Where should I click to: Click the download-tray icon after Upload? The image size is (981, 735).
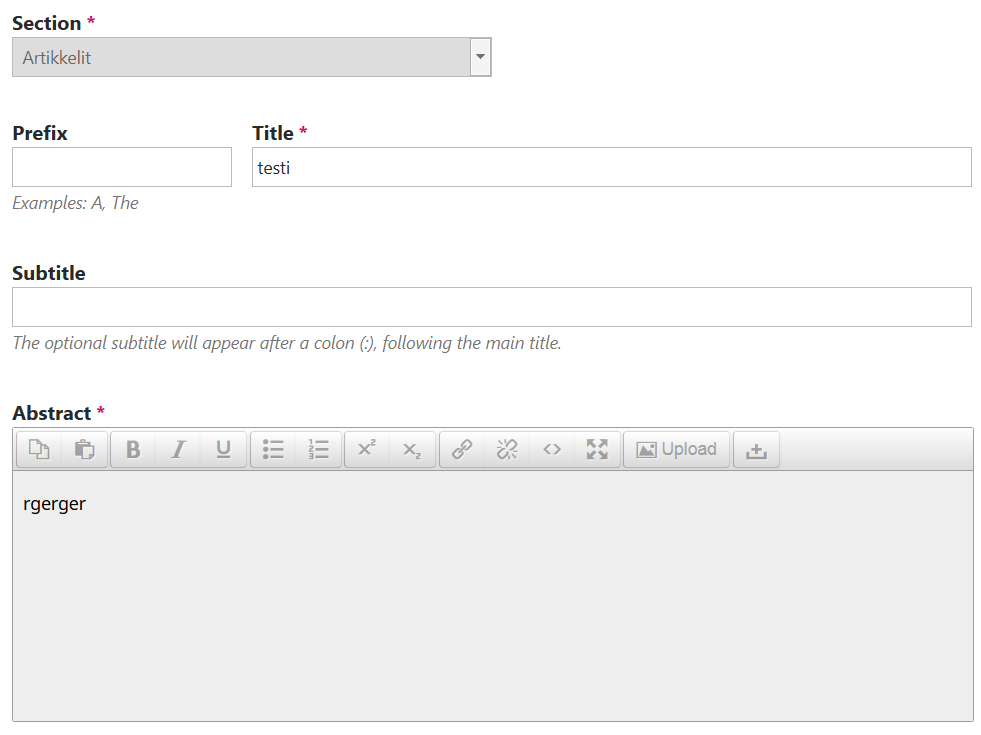coord(756,449)
